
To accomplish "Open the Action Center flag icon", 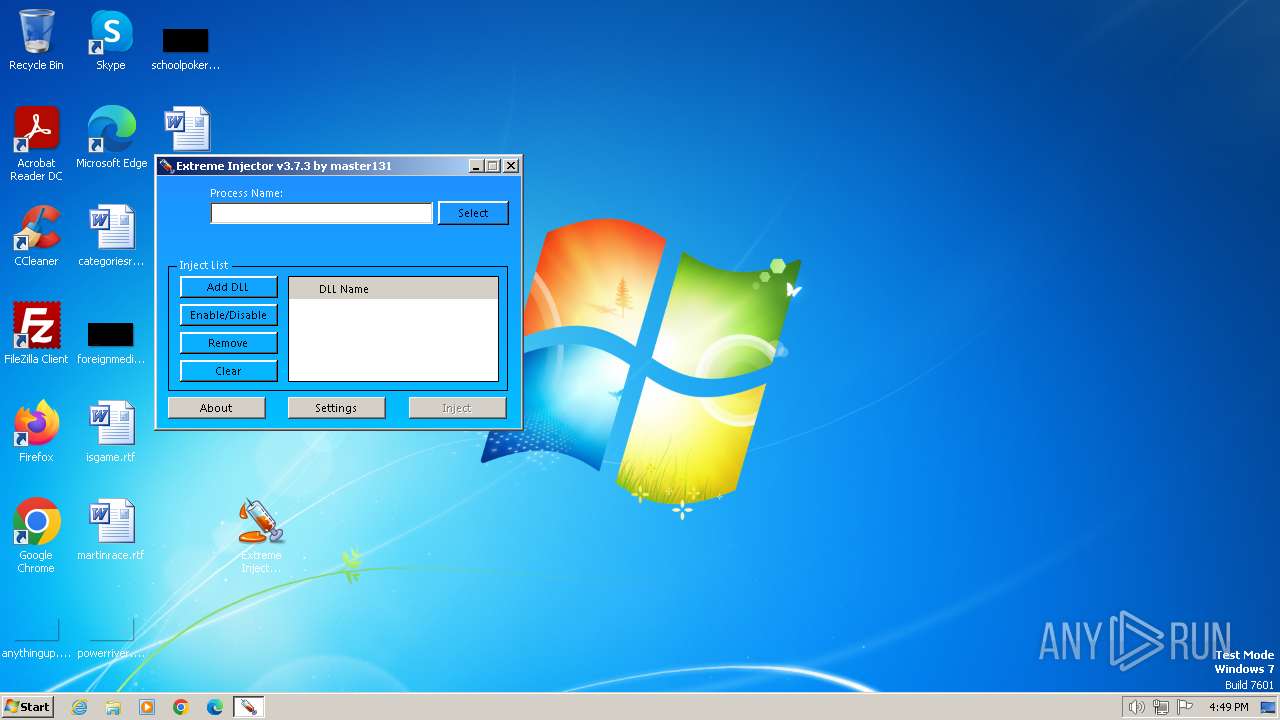I will point(1185,707).
